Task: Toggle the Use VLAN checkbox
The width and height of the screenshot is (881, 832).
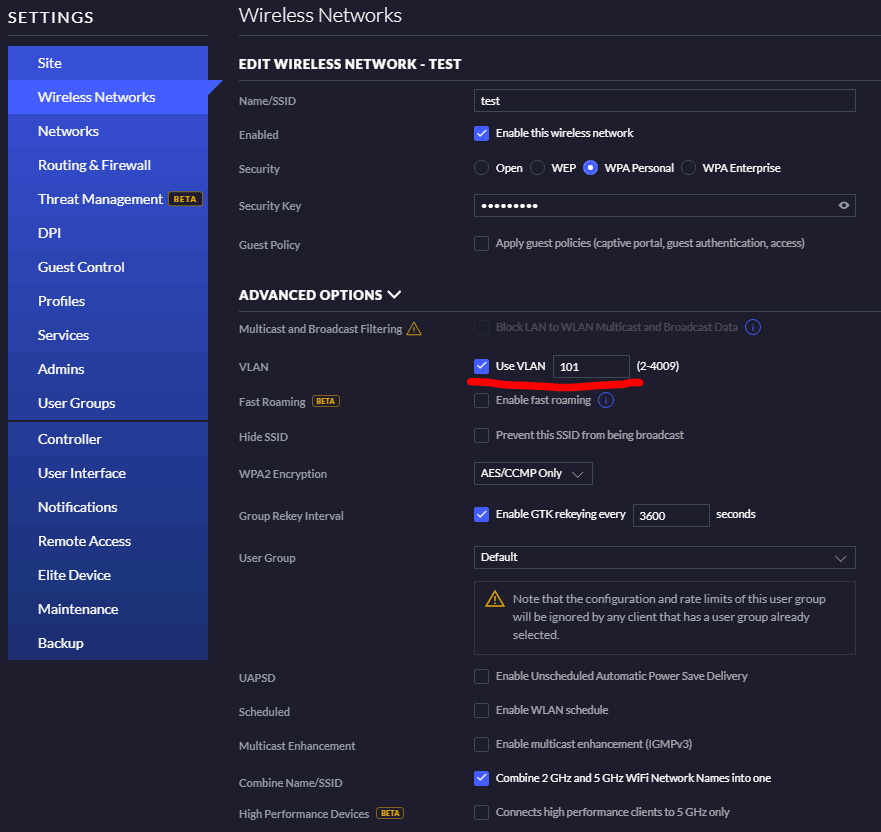Action: pos(482,366)
